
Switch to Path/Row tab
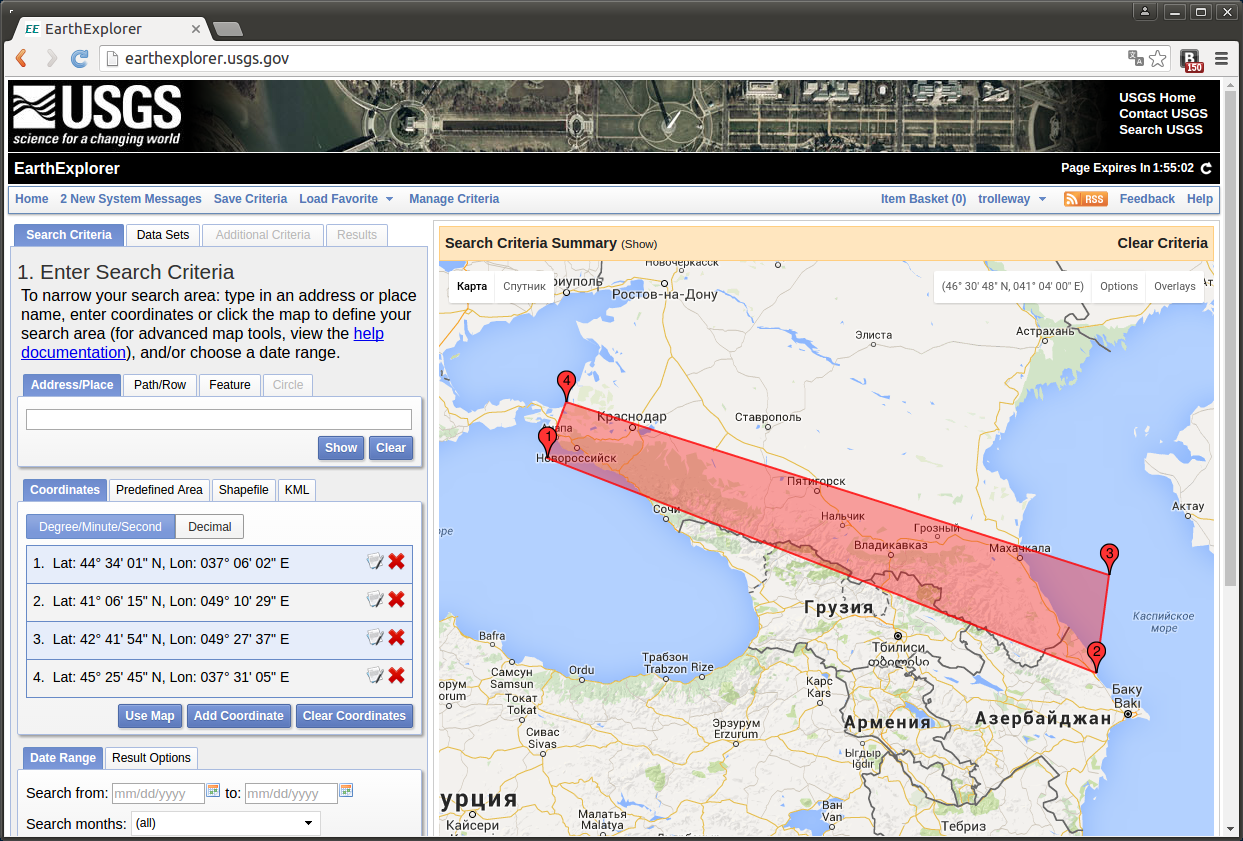click(160, 385)
